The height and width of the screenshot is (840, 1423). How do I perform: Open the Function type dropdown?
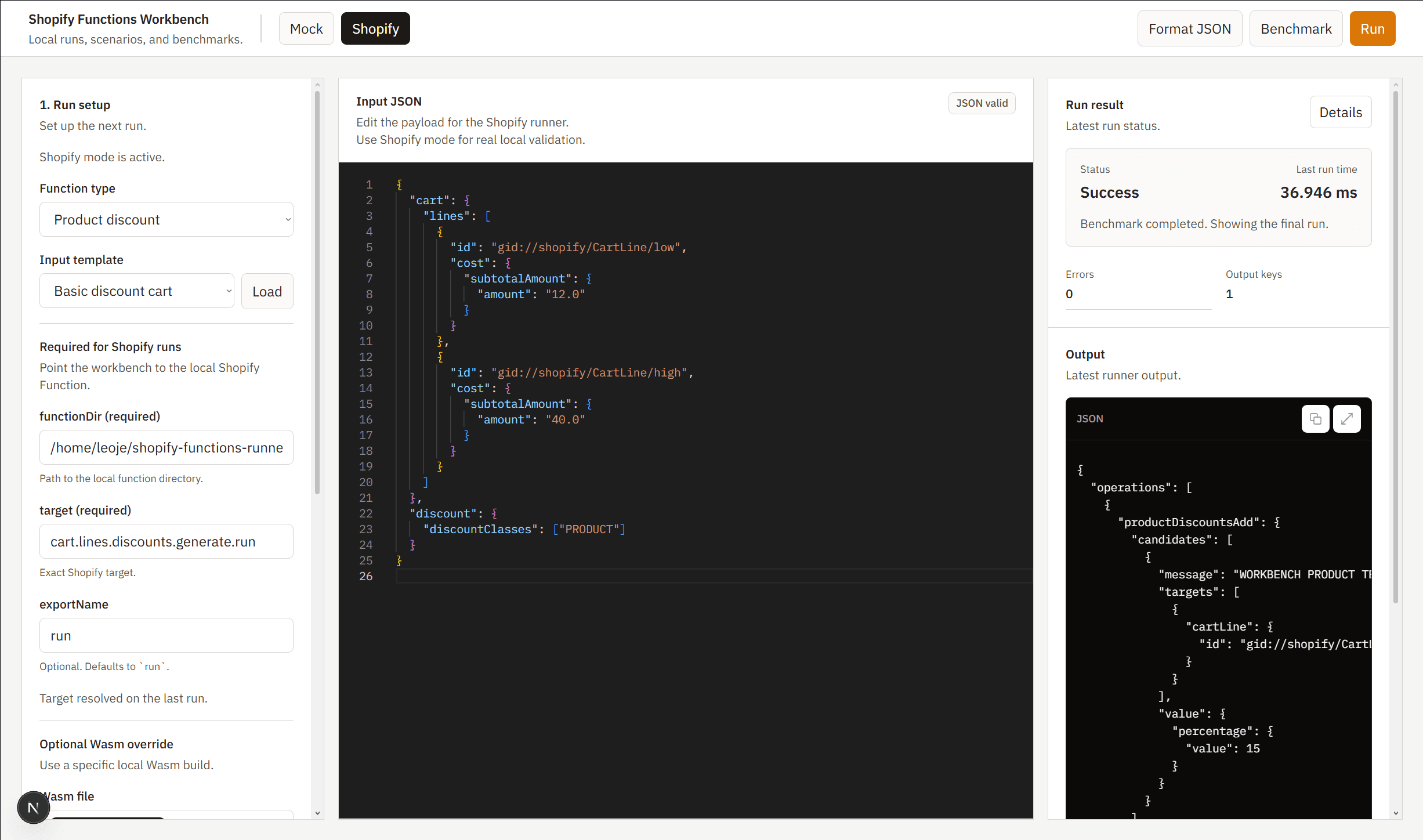point(166,219)
